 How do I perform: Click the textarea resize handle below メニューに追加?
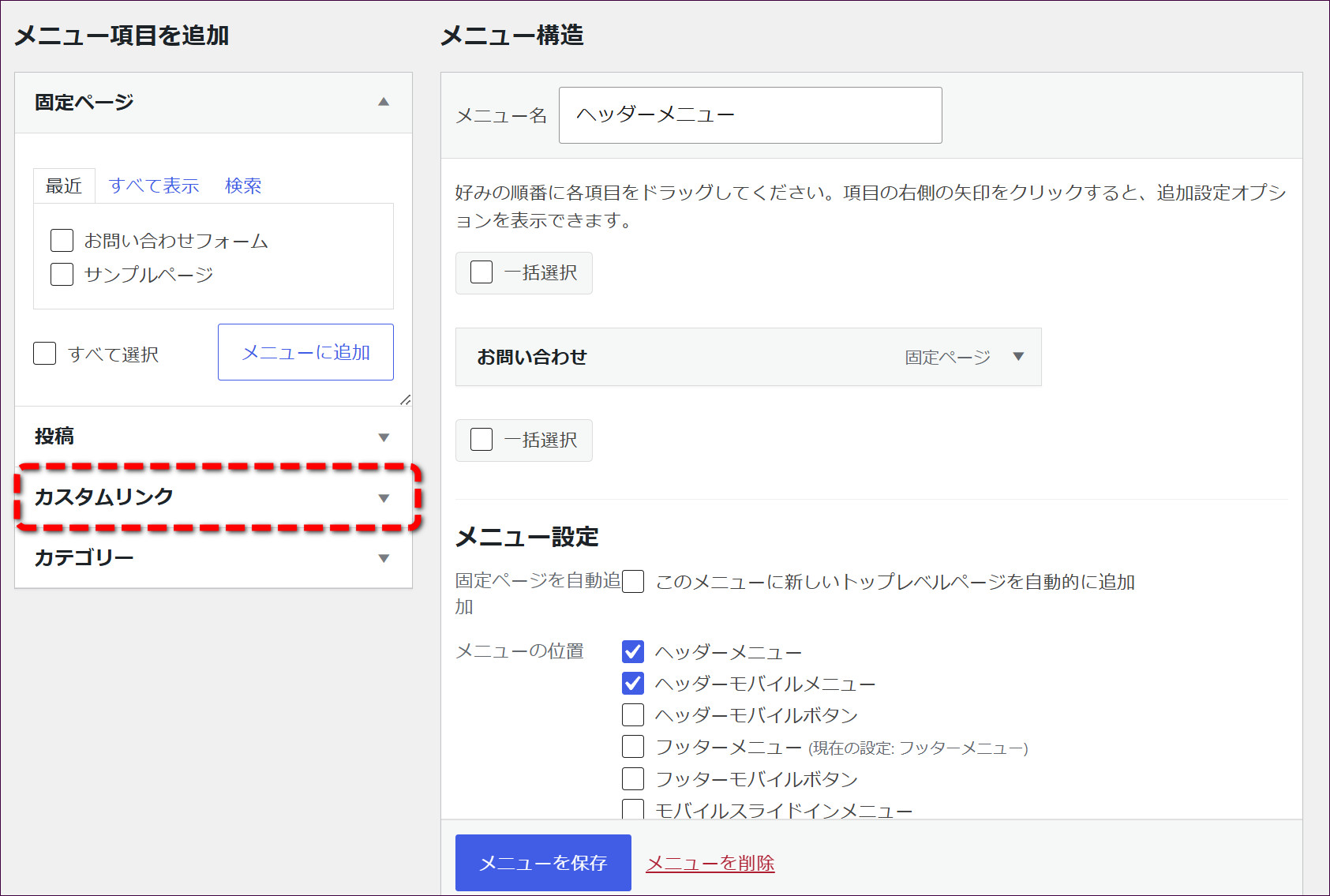click(x=406, y=400)
